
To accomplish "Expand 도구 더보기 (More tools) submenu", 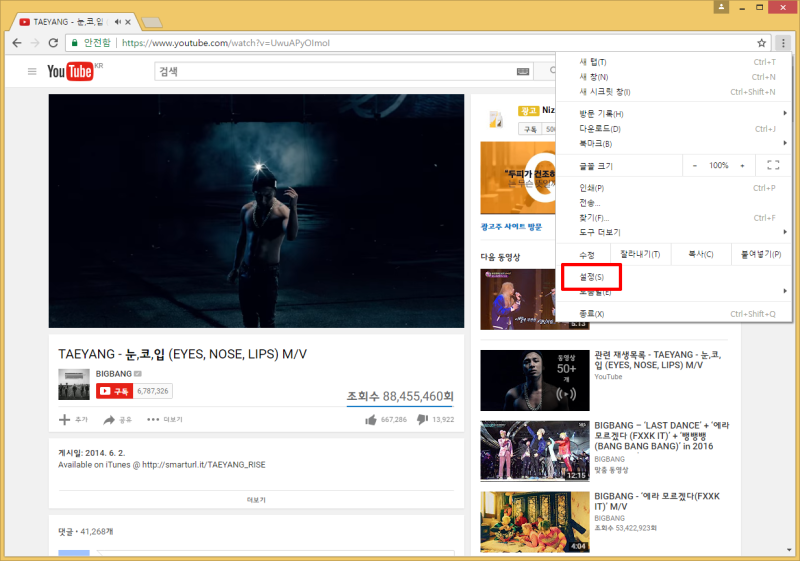I will pyautogui.click(x=673, y=232).
